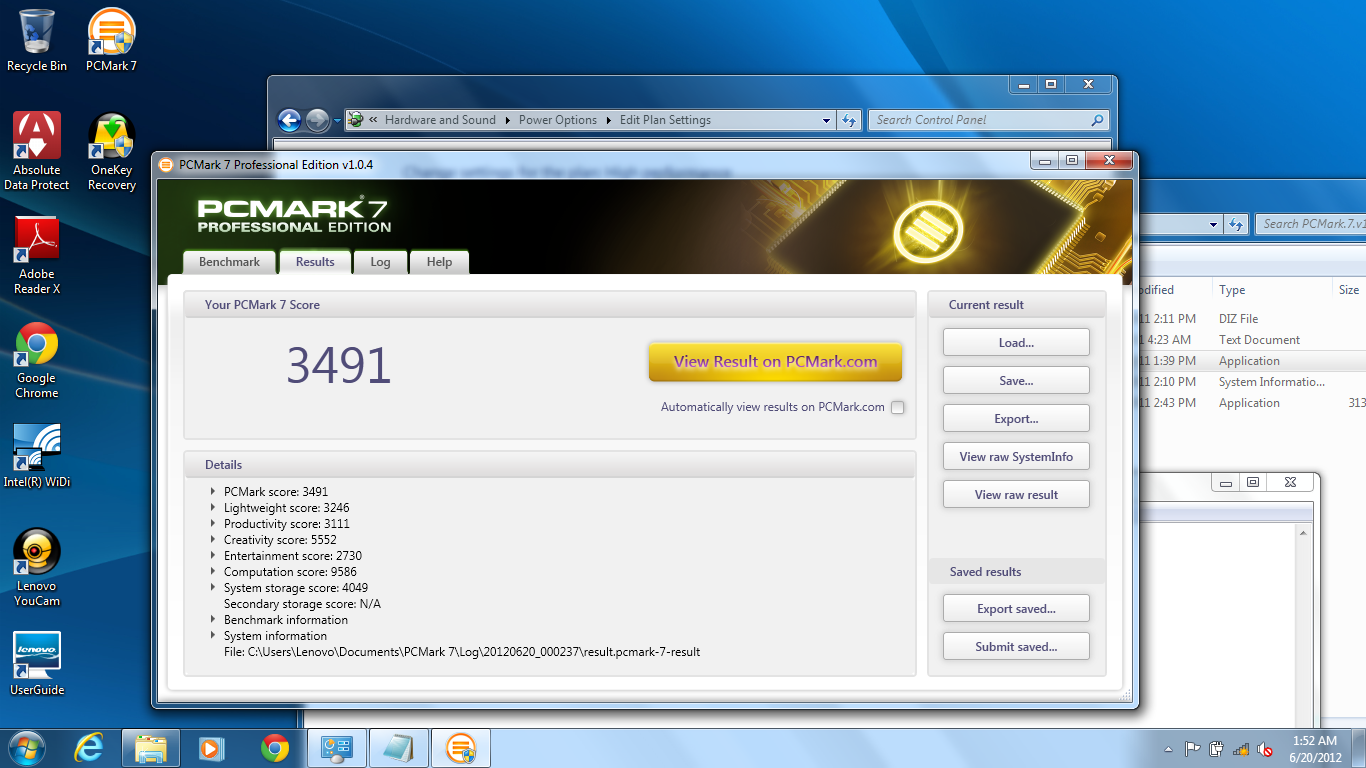Click the Save... button
This screenshot has height=768, width=1366.
[x=1016, y=381]
